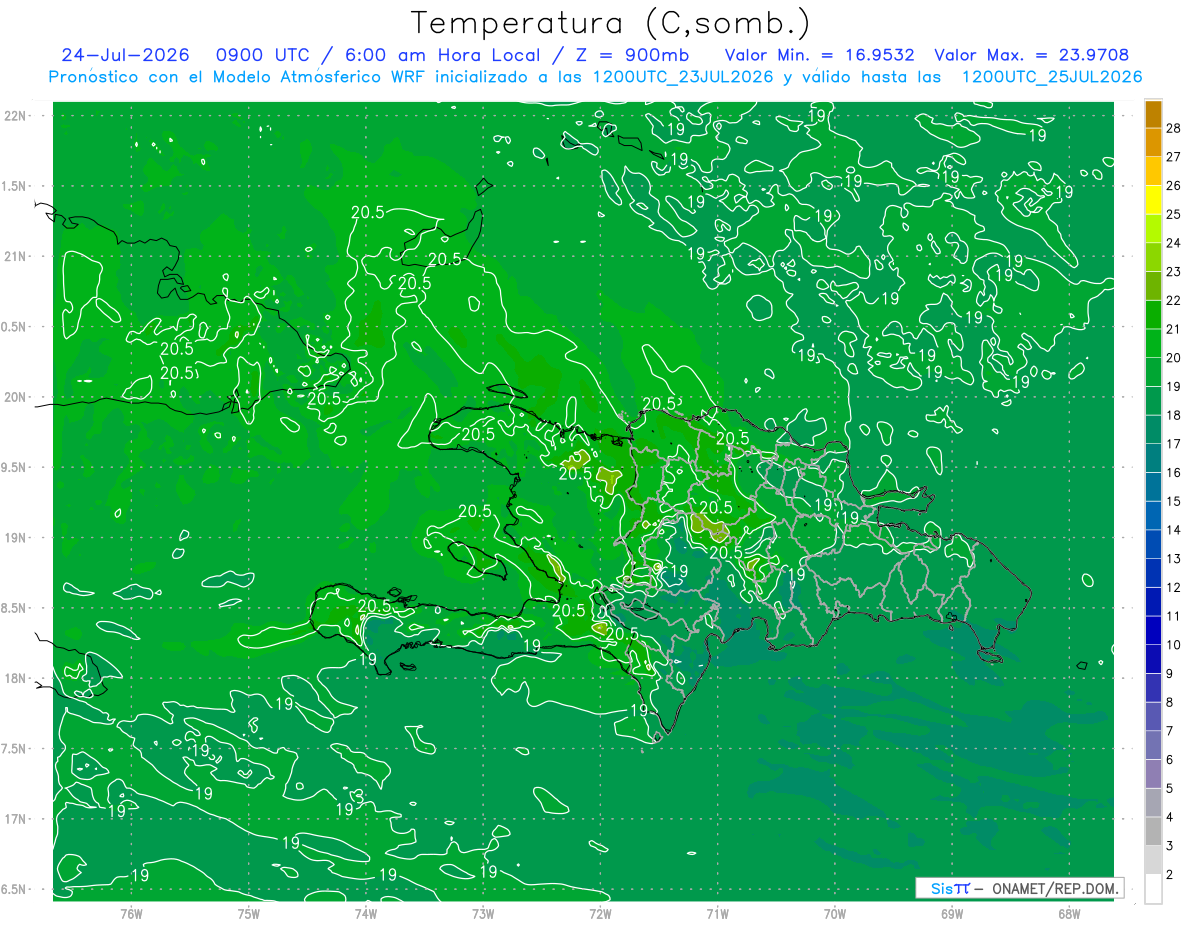Viewport: 1200px width, 927px height.
Task: Select the 'Z = 900mb' level label
Action: (632, 55)
